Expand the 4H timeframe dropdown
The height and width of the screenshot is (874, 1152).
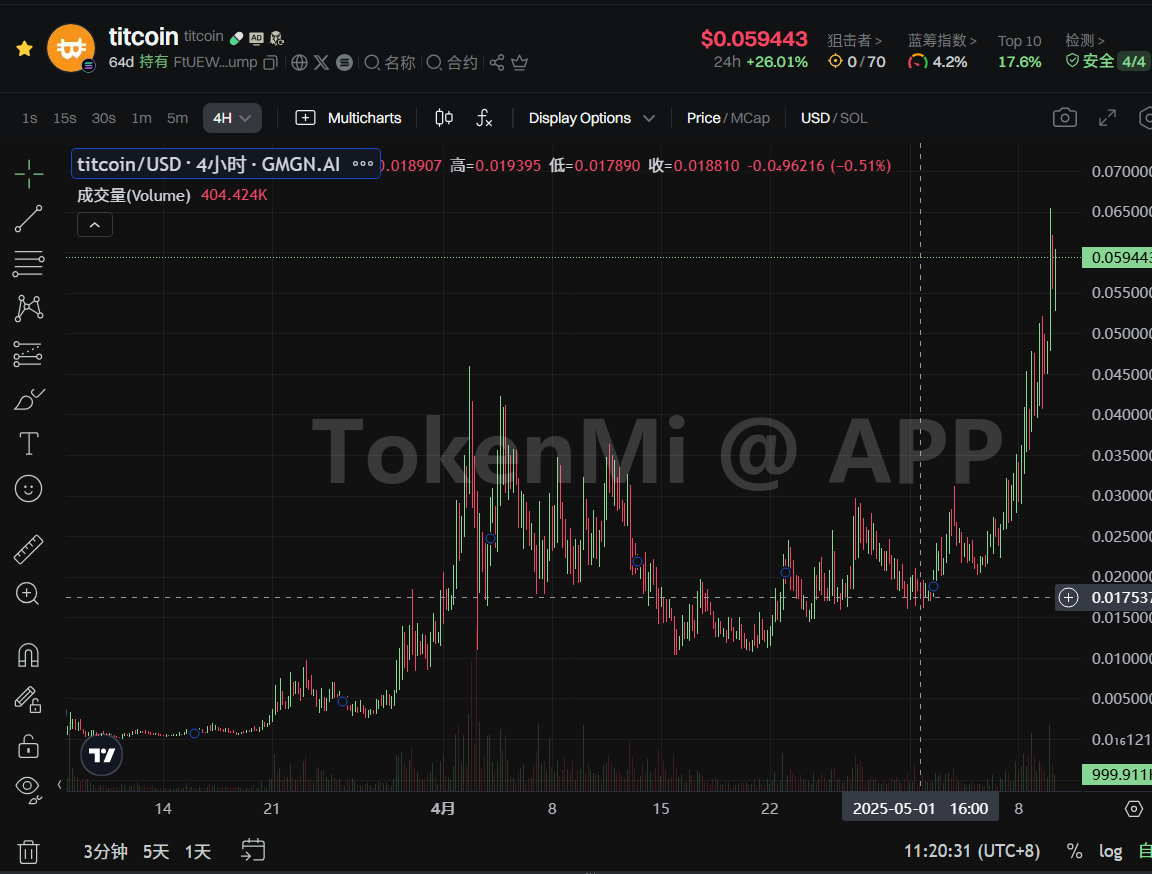(x=232, y=118)
